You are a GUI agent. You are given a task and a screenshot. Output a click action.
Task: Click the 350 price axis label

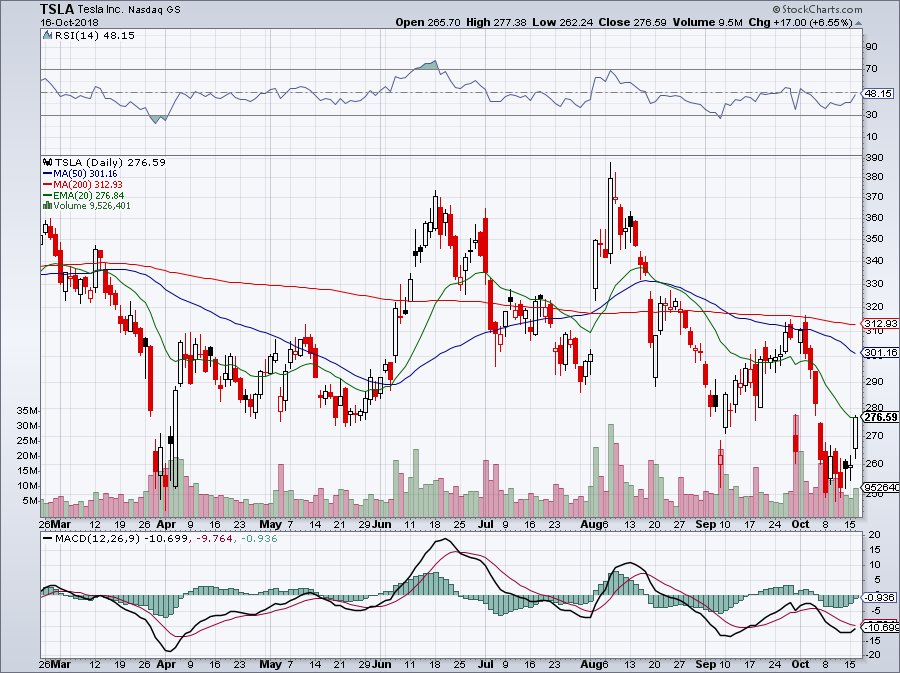[875, 239]
